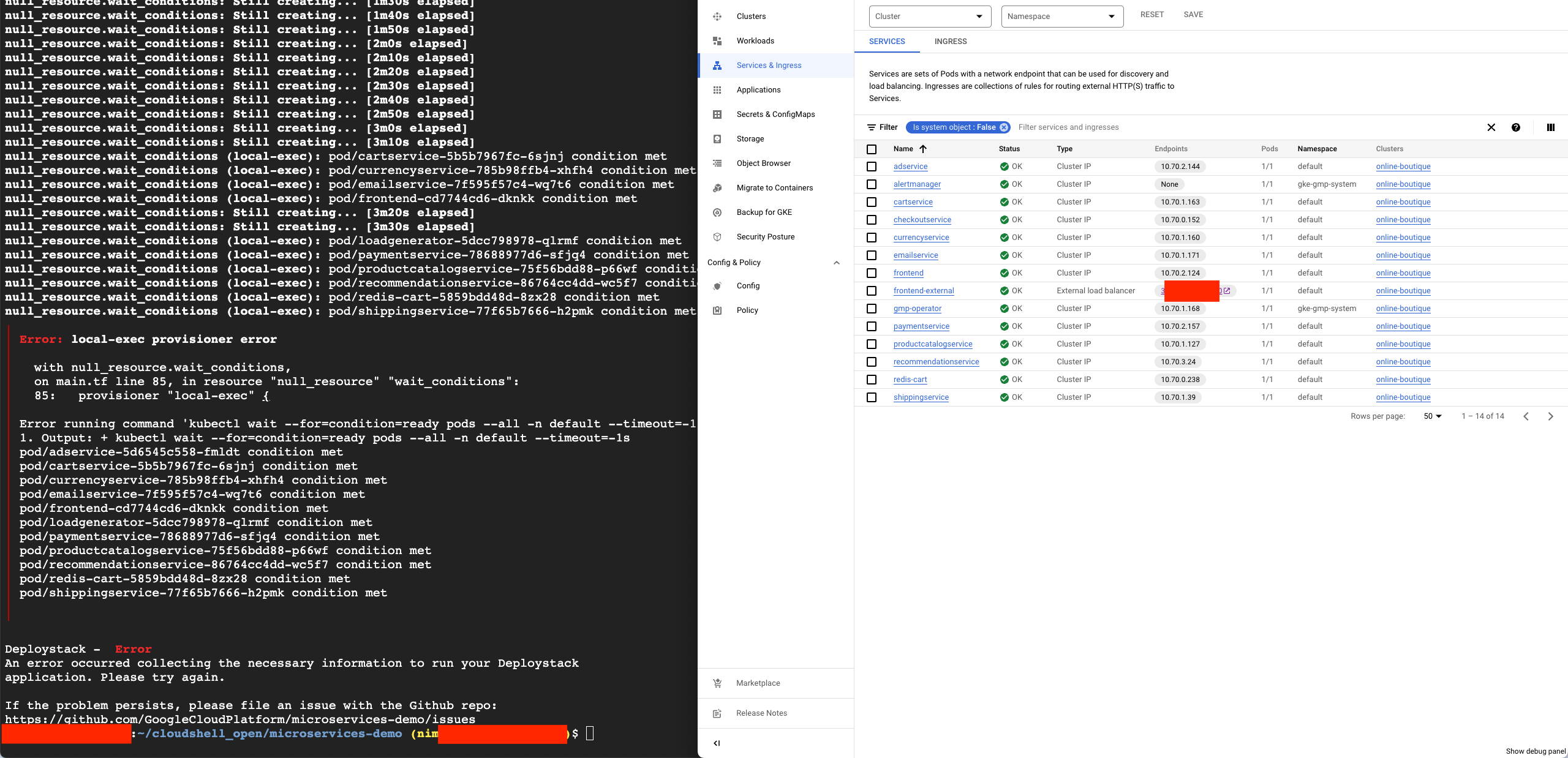Check the frontend service checkbox
The image size is (1568, 758).
point(872,273)
